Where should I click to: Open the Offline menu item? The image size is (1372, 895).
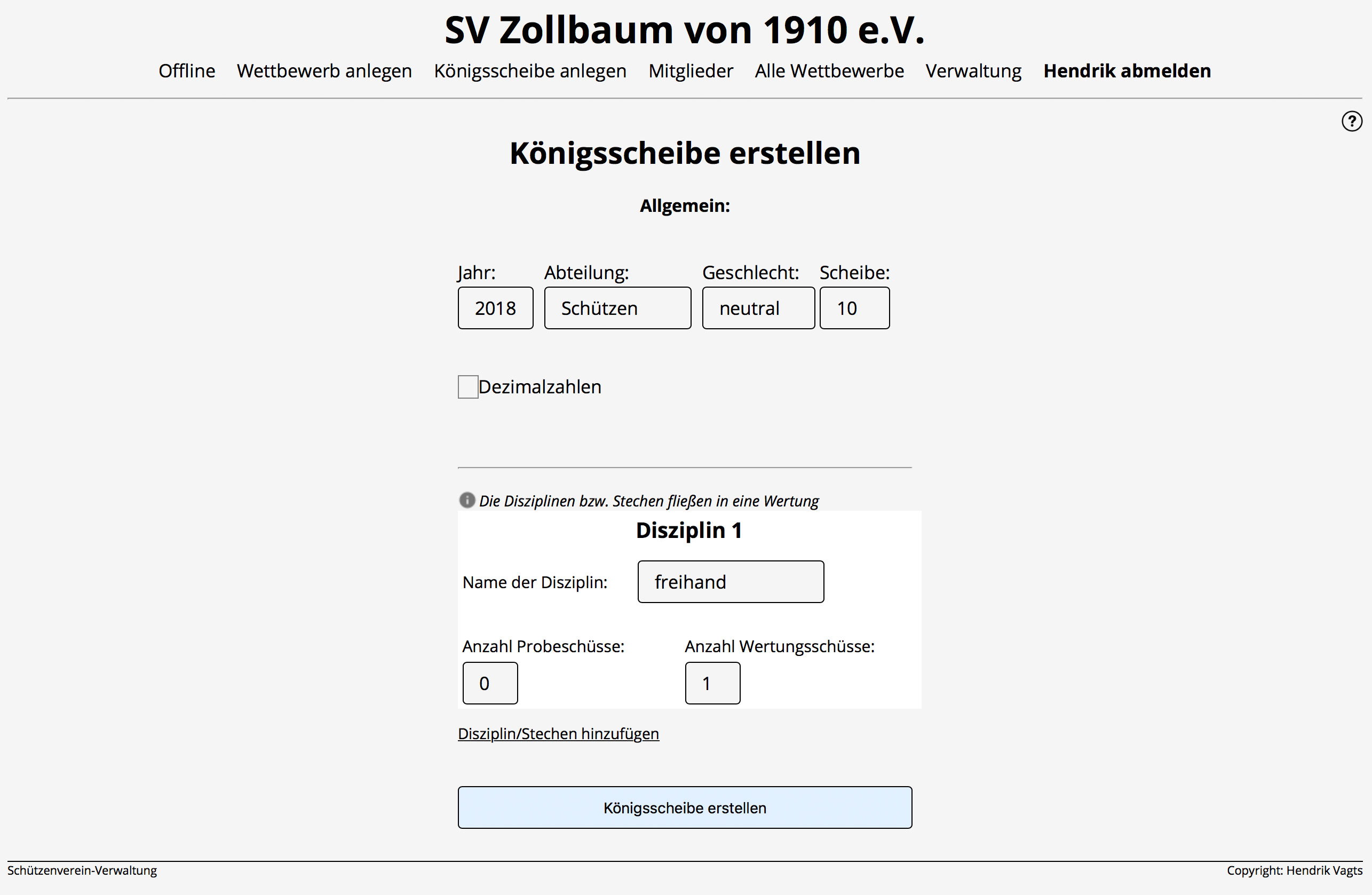[187, 71]
